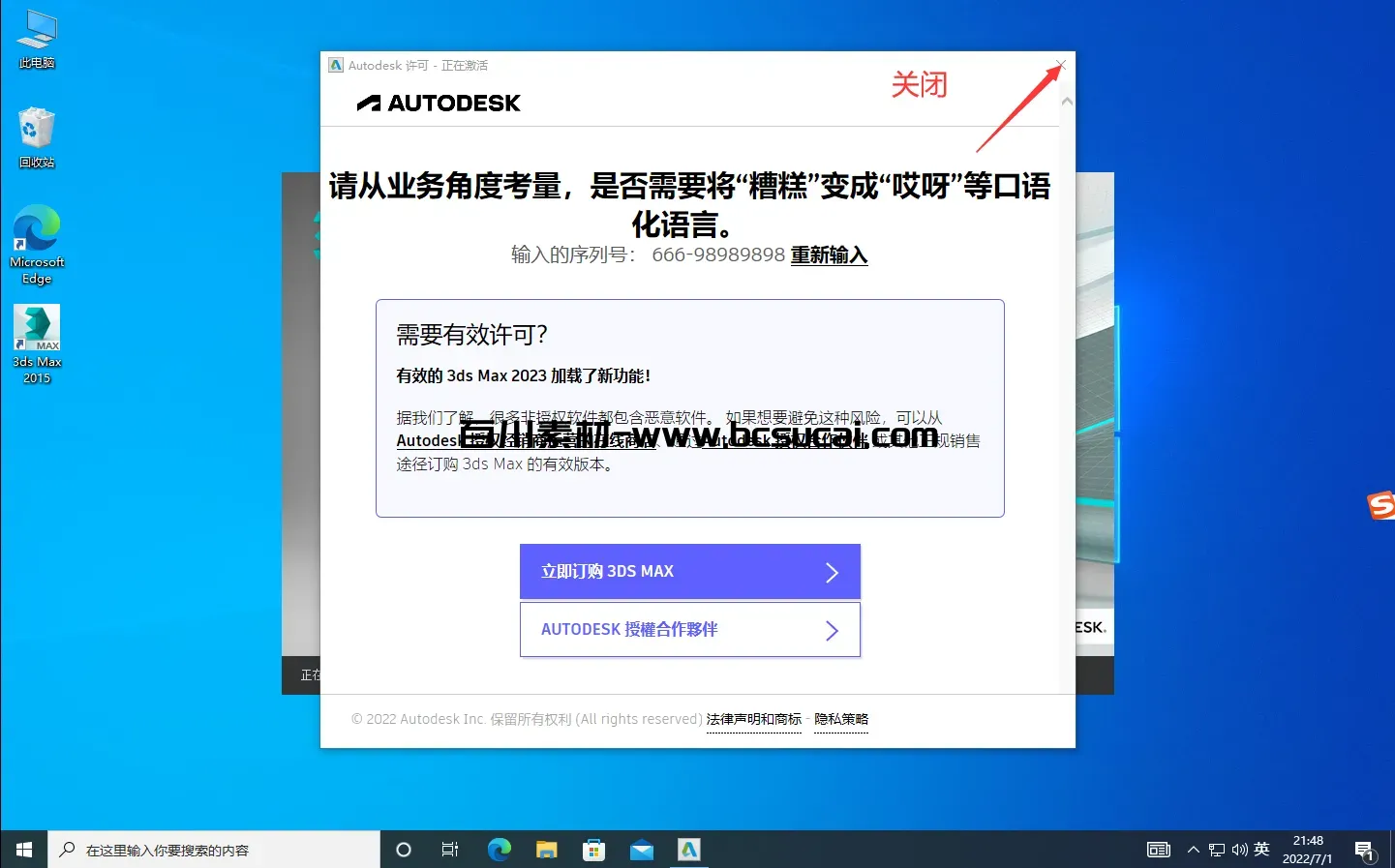
Task: Open network status tray icon
Action: coord(1217,850)
